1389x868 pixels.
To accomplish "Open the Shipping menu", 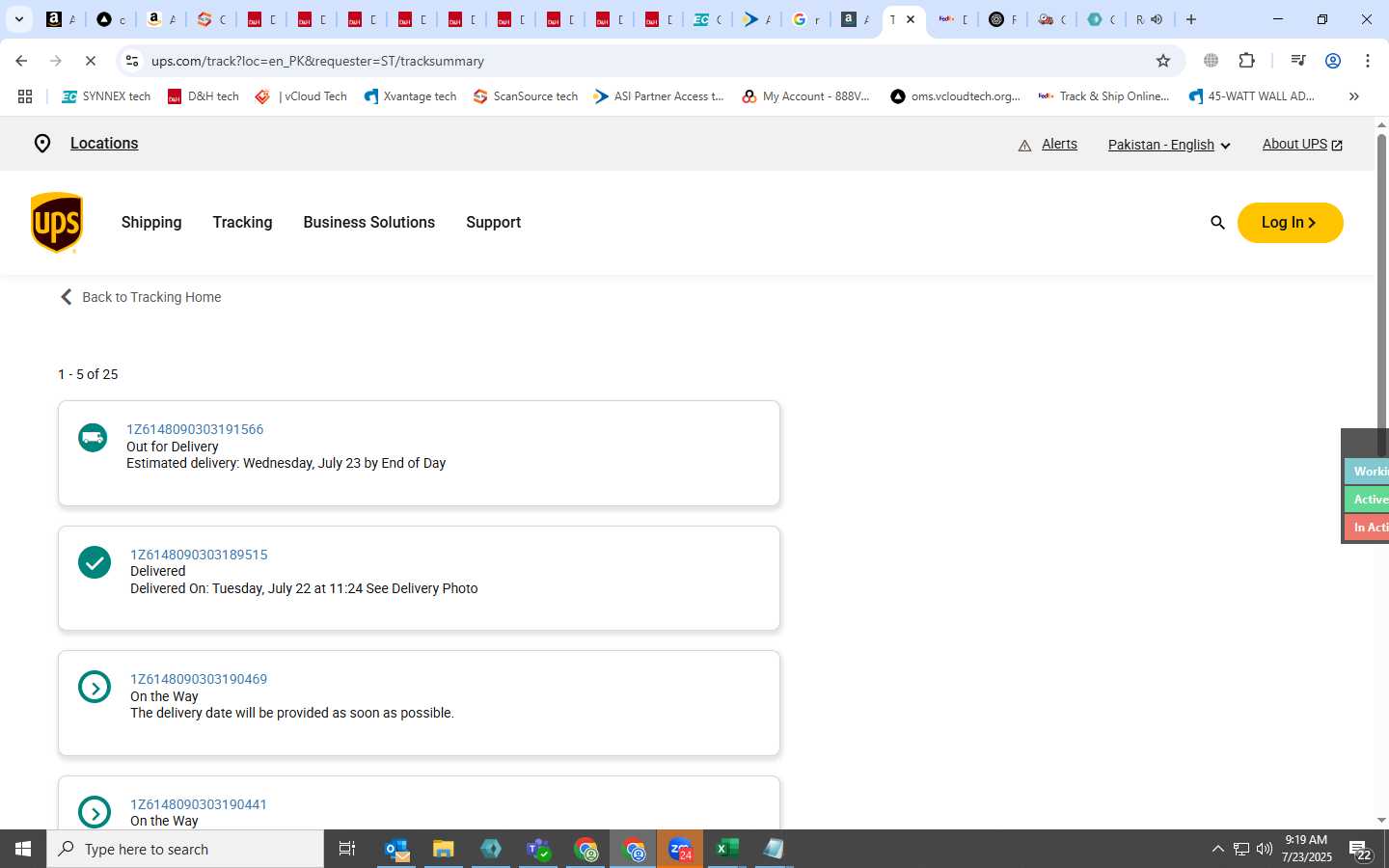I will [x=151, y=223].
